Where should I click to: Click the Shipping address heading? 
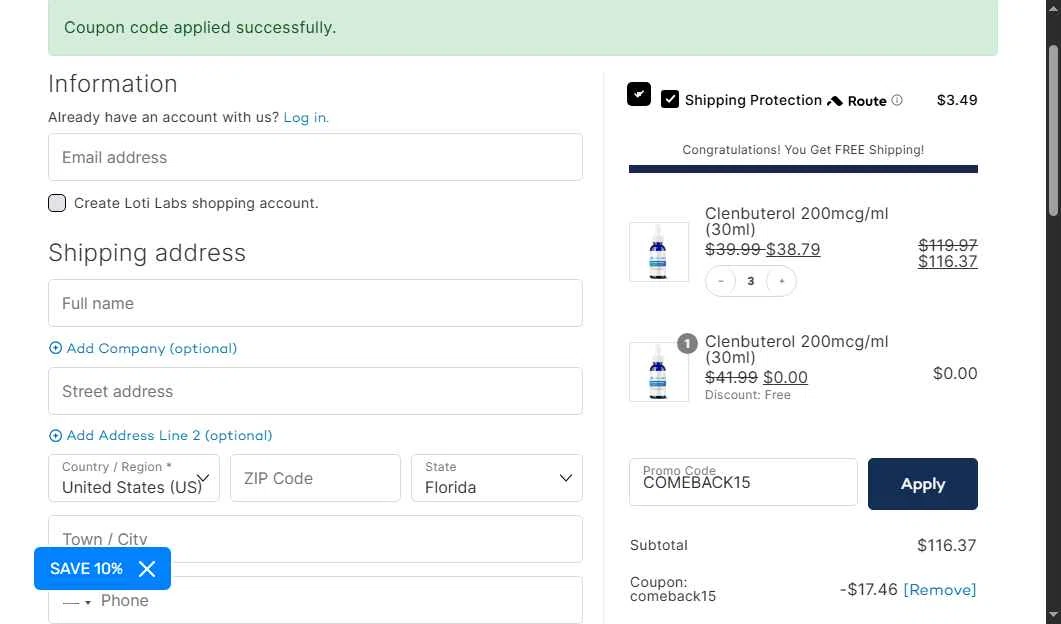pos(147,252)
